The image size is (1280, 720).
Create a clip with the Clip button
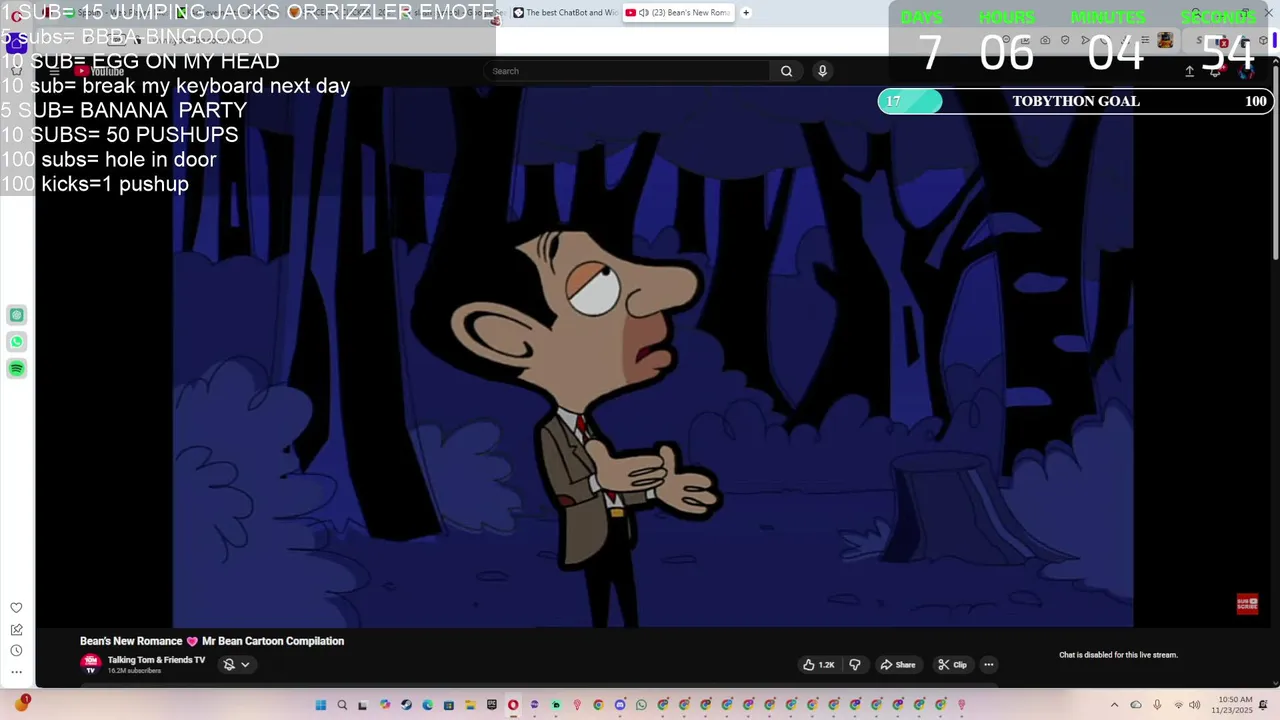(x=953, y=665)
